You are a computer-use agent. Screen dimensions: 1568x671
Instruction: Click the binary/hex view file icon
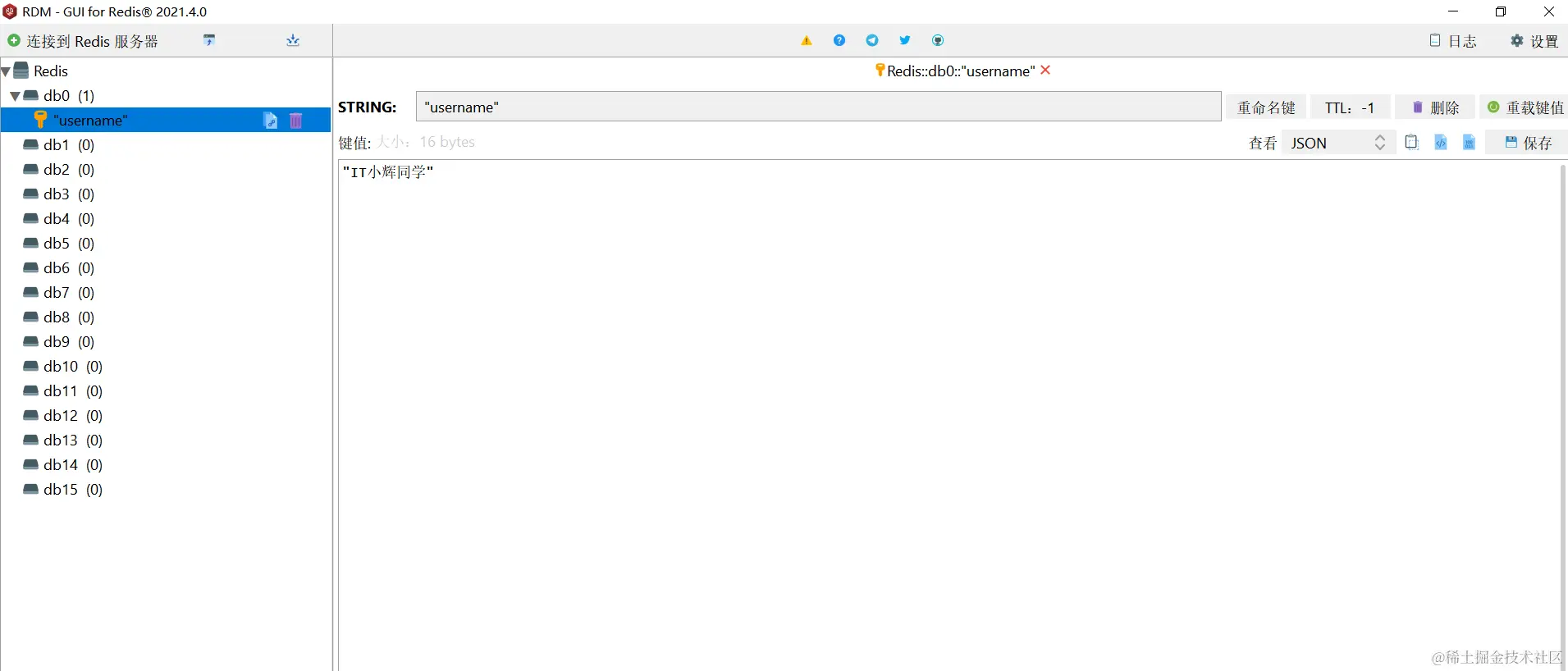tap(1469, 142)
